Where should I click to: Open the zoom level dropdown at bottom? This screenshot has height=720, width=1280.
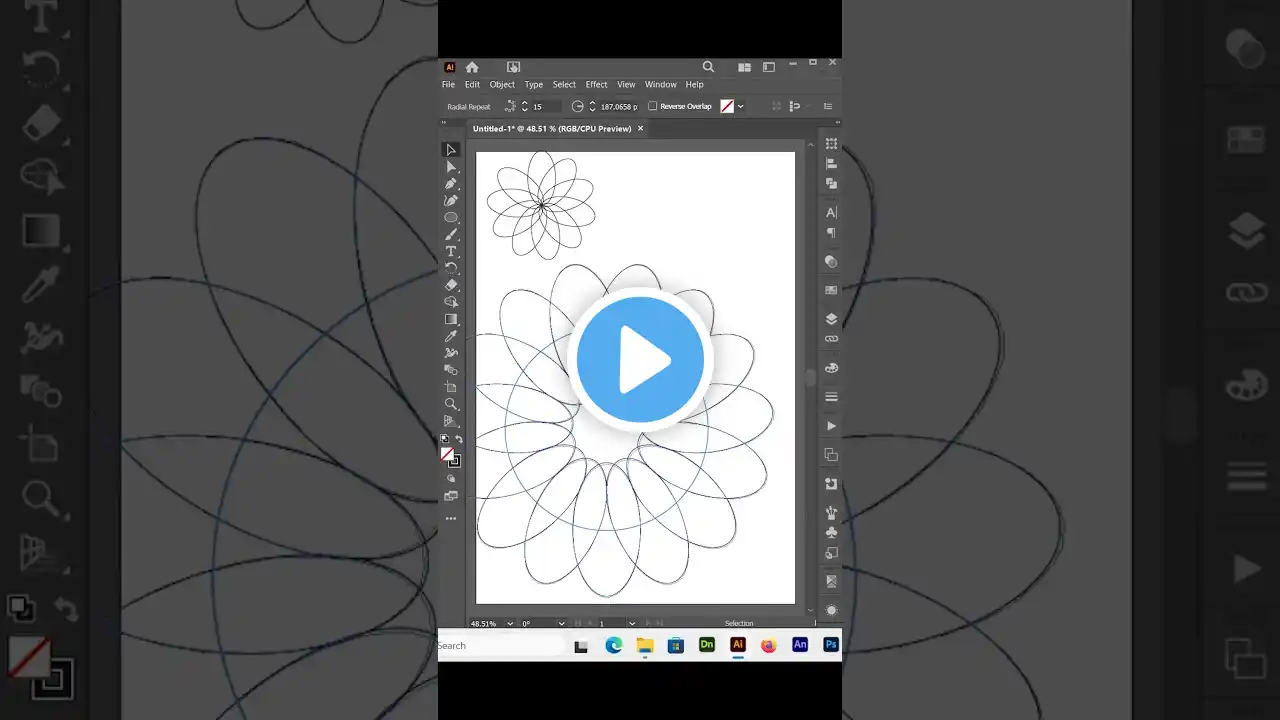click(510, 623)
